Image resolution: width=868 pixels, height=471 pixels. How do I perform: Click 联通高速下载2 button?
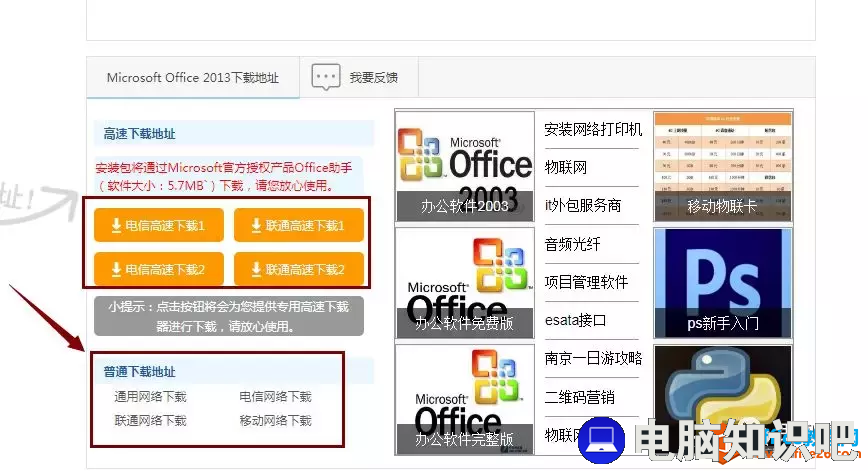299,270
